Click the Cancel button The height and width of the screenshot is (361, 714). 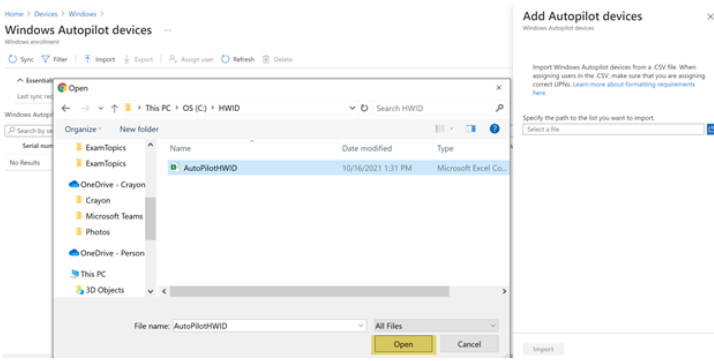pyautogui.click(x=469, y=345)
